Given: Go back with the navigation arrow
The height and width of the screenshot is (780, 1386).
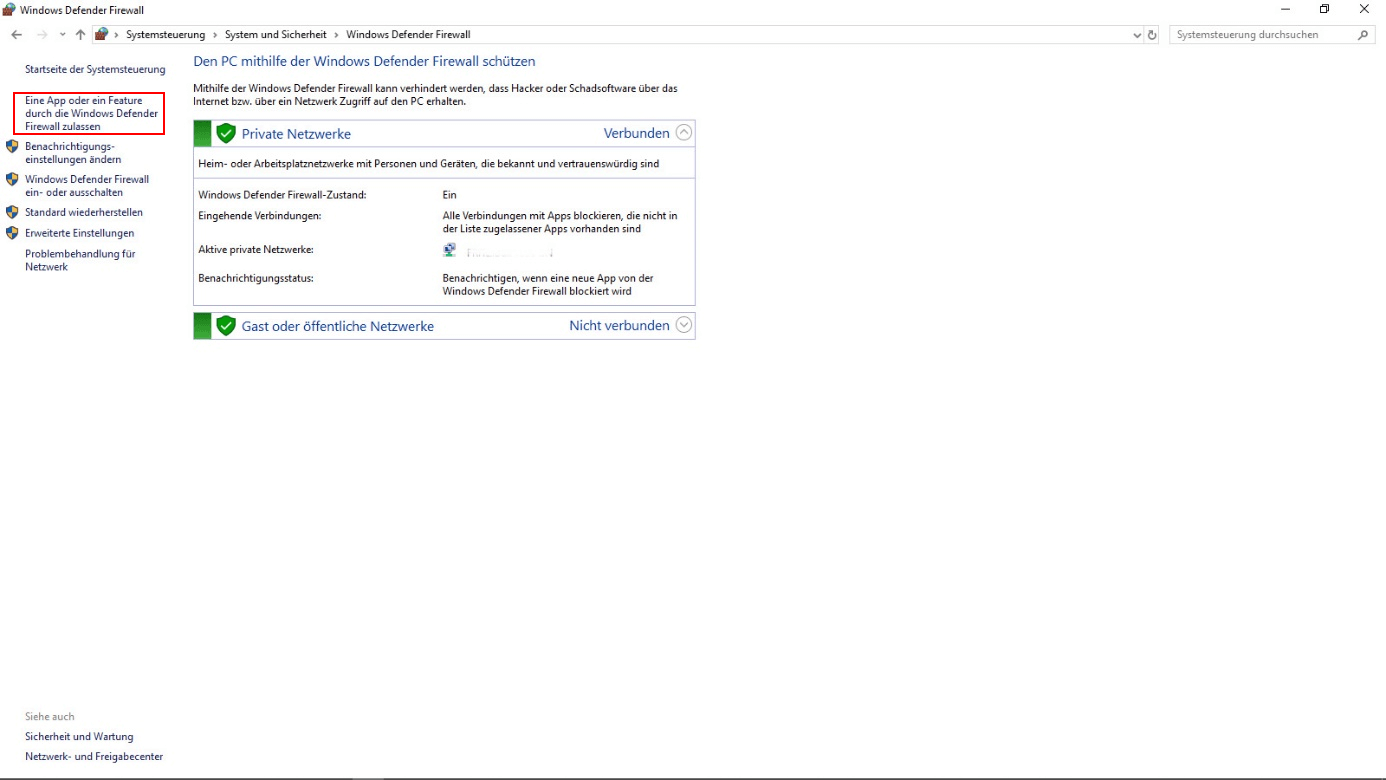Looking at the screenshot, I should coord(16,34).
